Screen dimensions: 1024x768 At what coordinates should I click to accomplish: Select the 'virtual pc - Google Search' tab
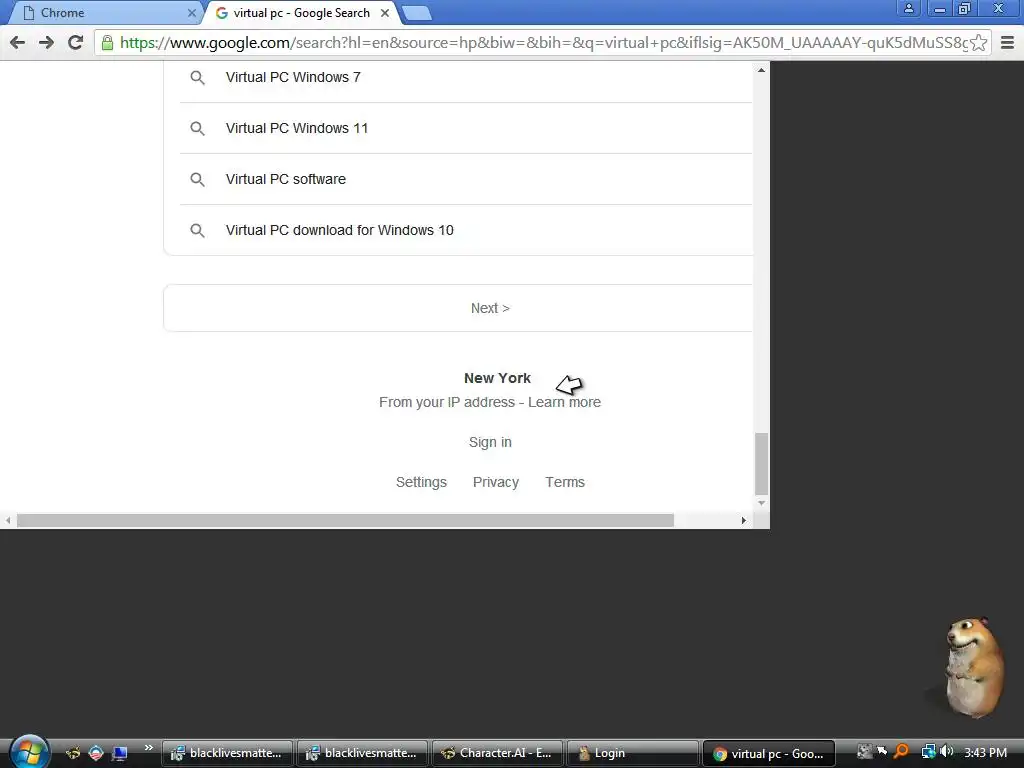[302, 13]
